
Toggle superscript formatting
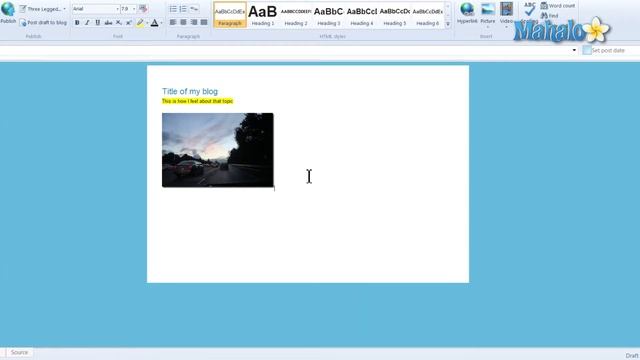(x=129, y=23)
